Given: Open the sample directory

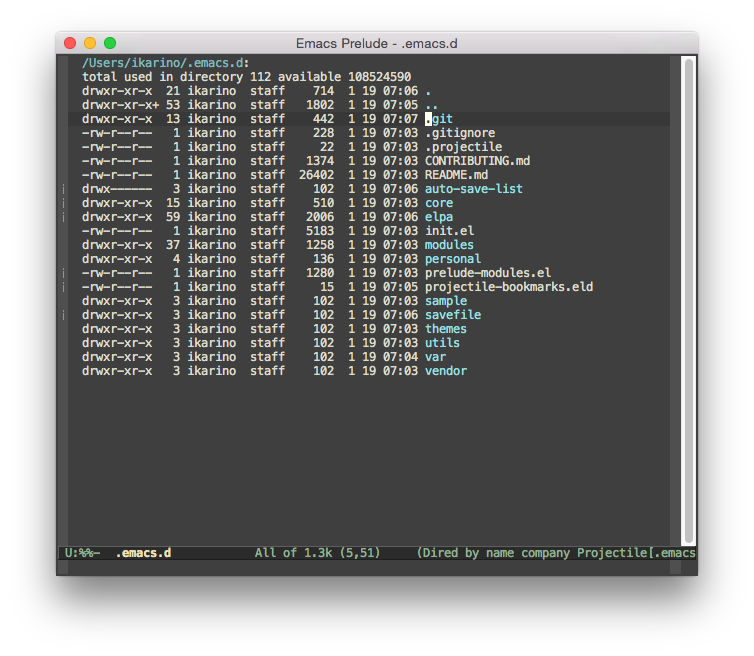Looking at the screenshot, I should 446,301.
